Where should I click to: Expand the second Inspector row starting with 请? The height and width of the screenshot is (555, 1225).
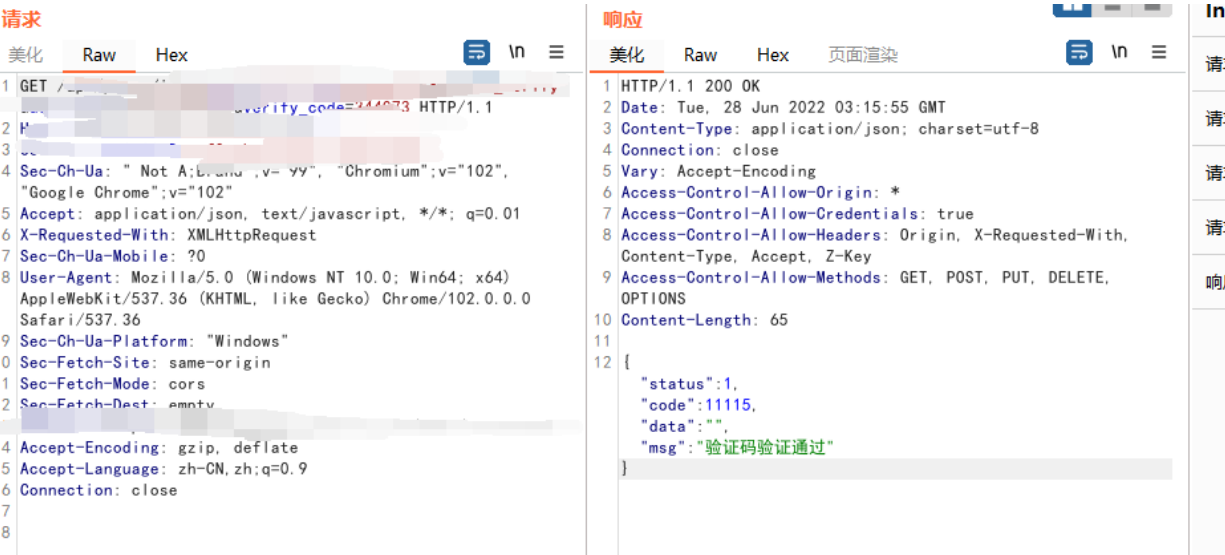point(1214,119)
